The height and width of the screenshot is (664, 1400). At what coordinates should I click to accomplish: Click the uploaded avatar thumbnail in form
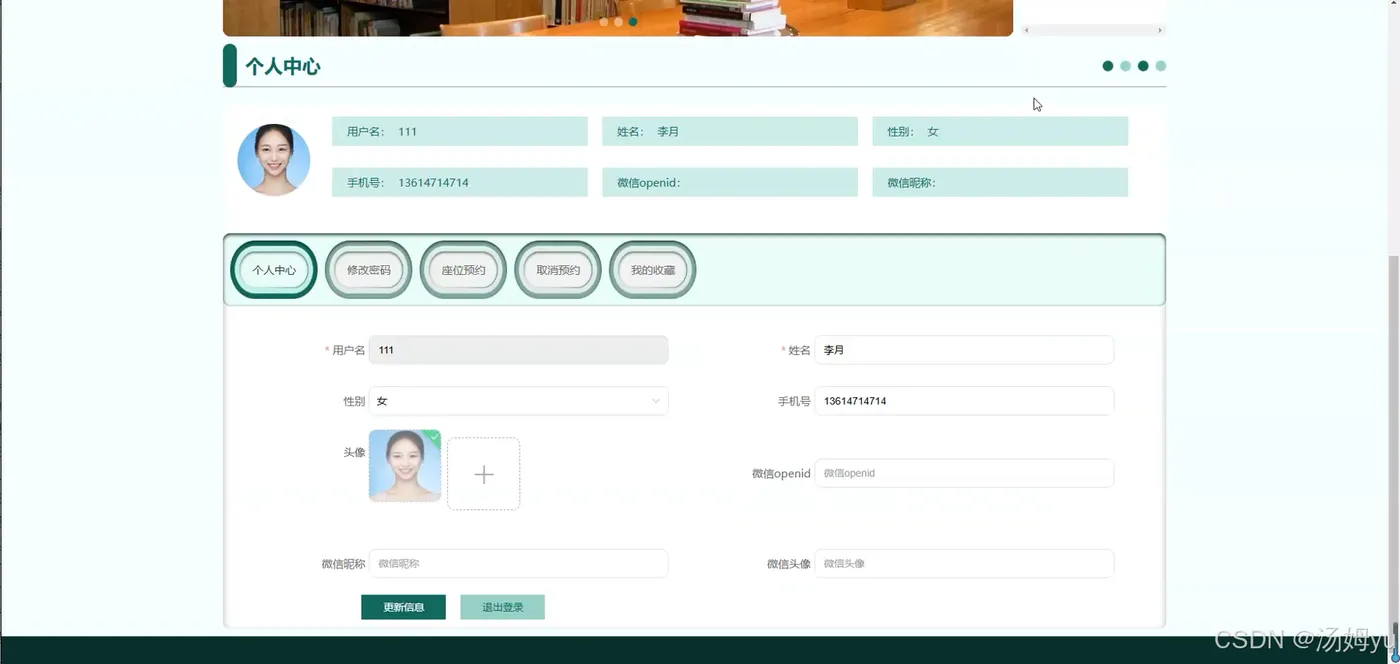(x=405, y=466)
